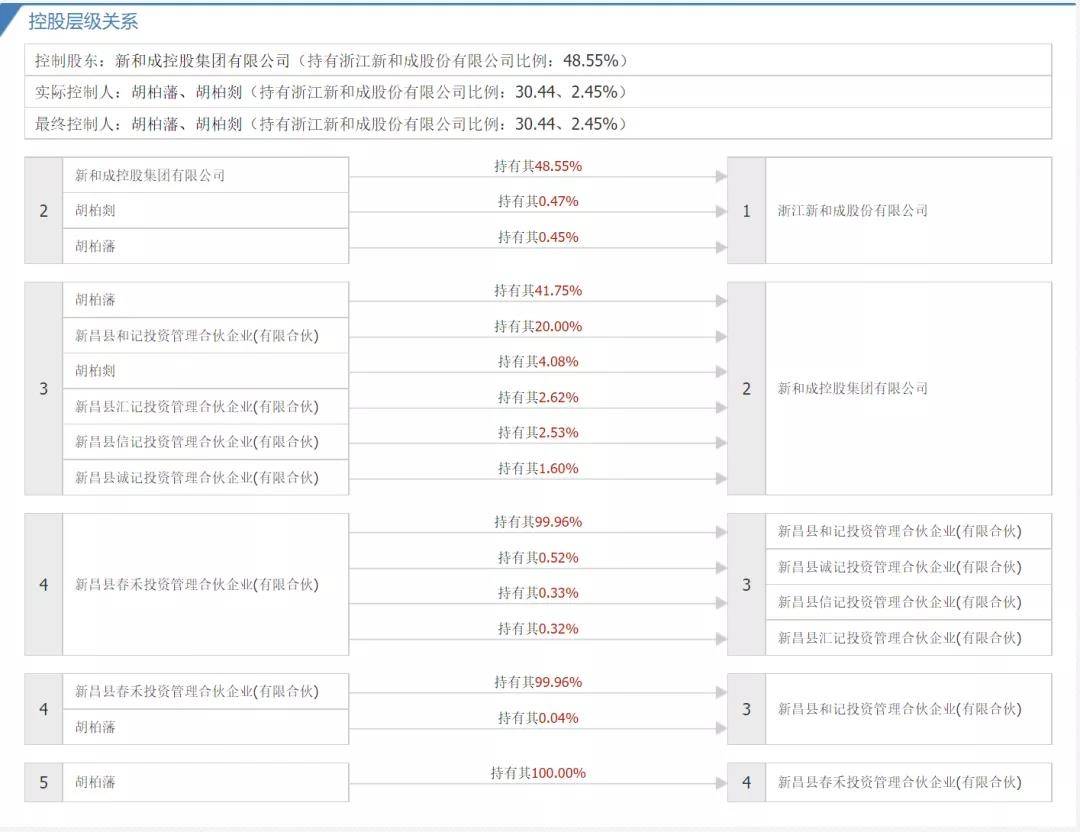The width and height of the screenshot is (1080, 832).
Task: Click the 持有其2.62% label
Action: pyautogui.click(x=538, y=397)
